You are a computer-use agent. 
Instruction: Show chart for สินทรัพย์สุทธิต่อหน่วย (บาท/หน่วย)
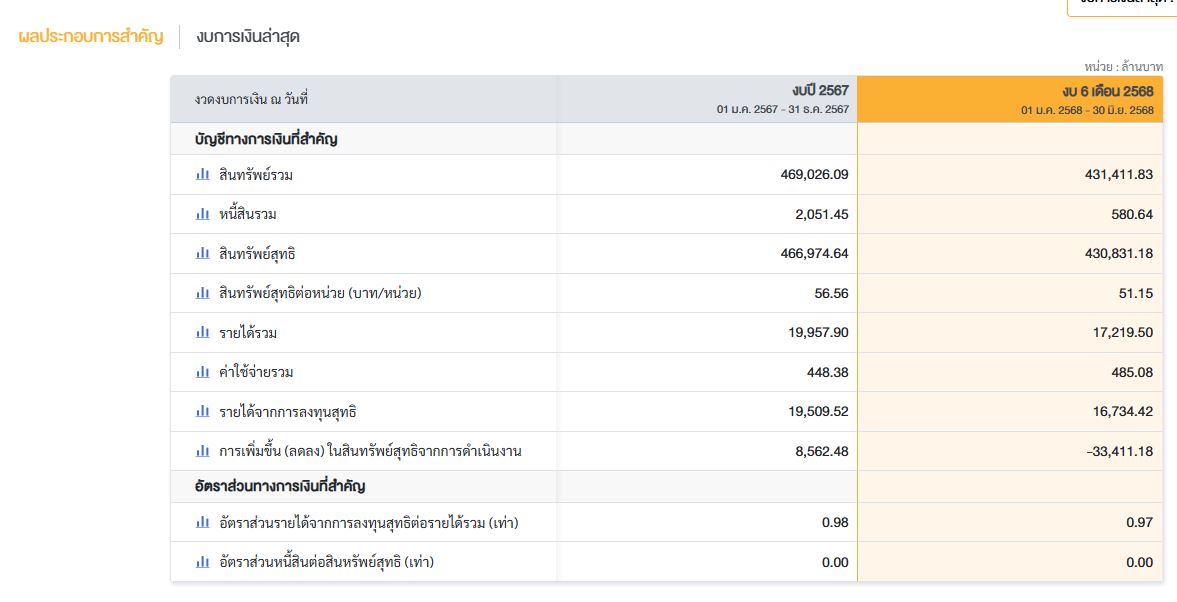pyautogui.click(x=203, y=293)
